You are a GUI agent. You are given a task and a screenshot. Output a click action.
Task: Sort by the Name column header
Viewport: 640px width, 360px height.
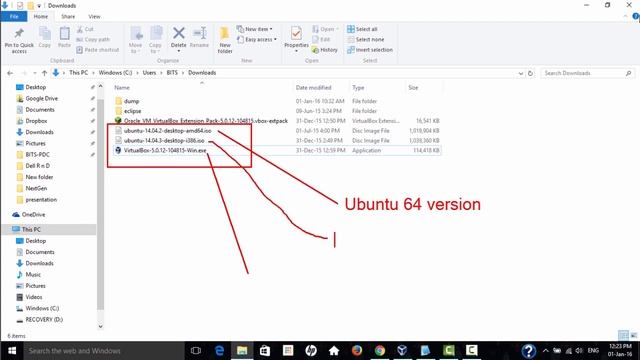(x=122, y=88)
